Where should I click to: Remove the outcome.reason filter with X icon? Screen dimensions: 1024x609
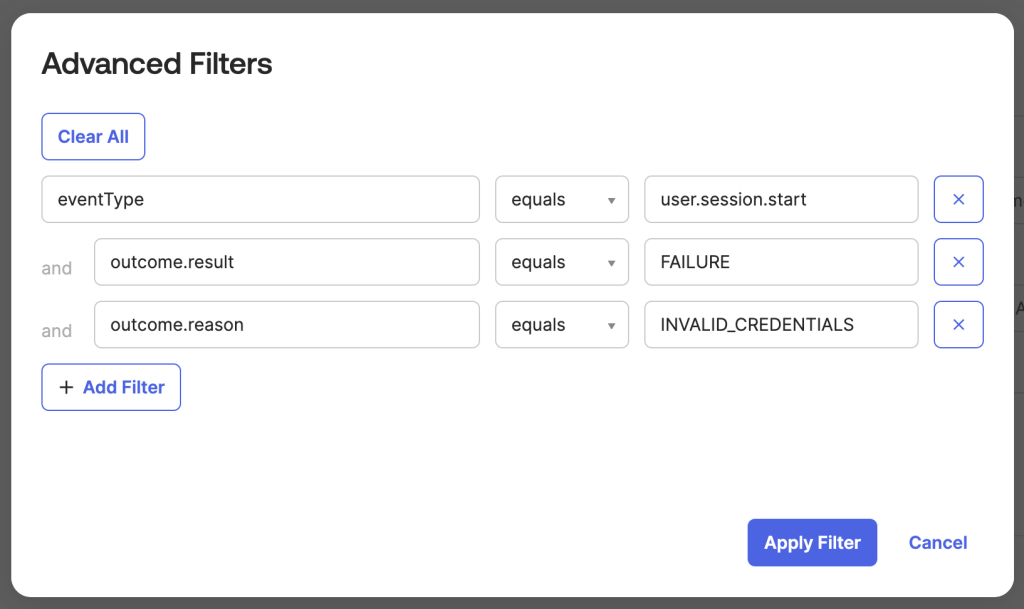[x=958, y=325]
